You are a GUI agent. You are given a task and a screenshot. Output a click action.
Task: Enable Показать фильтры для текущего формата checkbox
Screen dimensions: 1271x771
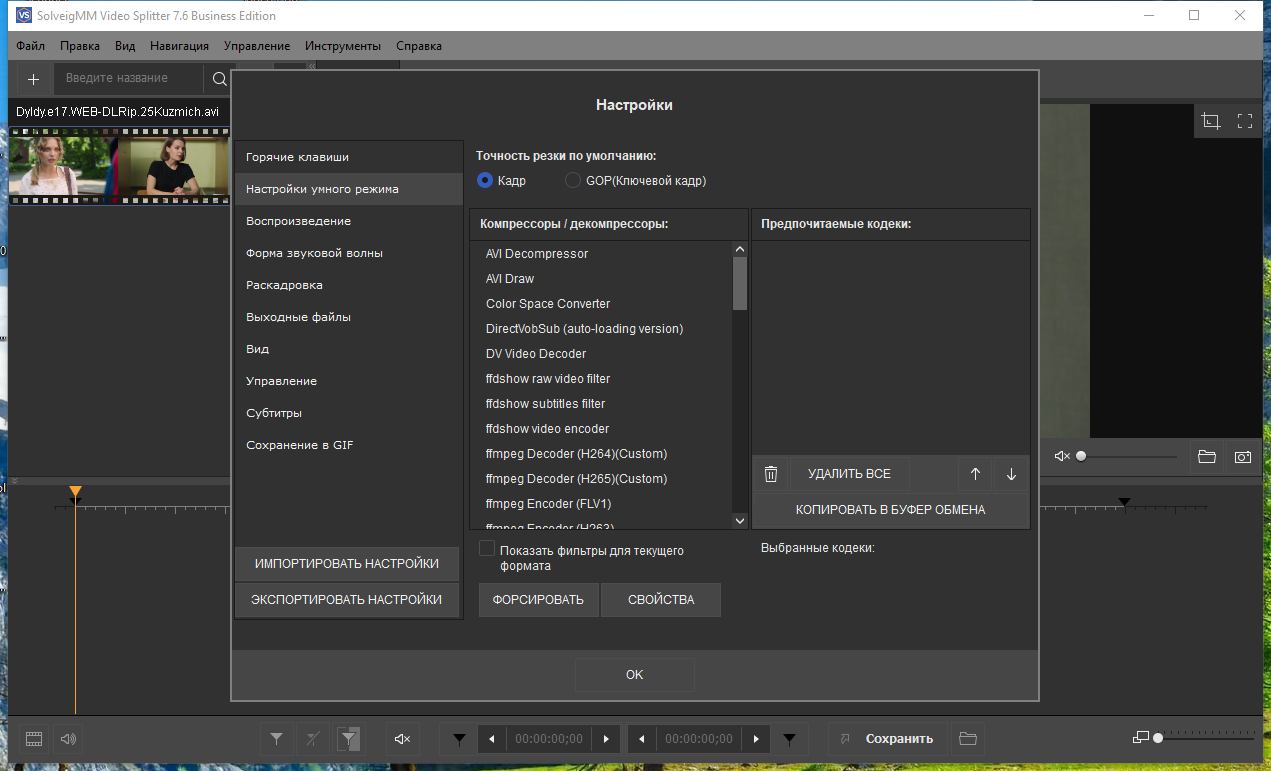point(487,549)
